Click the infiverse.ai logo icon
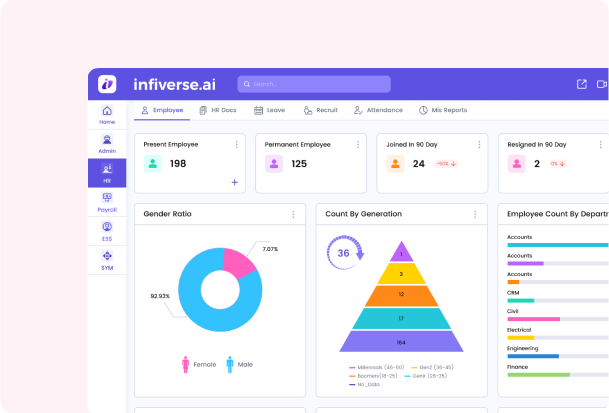Viewport: 609px width, 413px height. pyautogui.click(x=107, y=84)
